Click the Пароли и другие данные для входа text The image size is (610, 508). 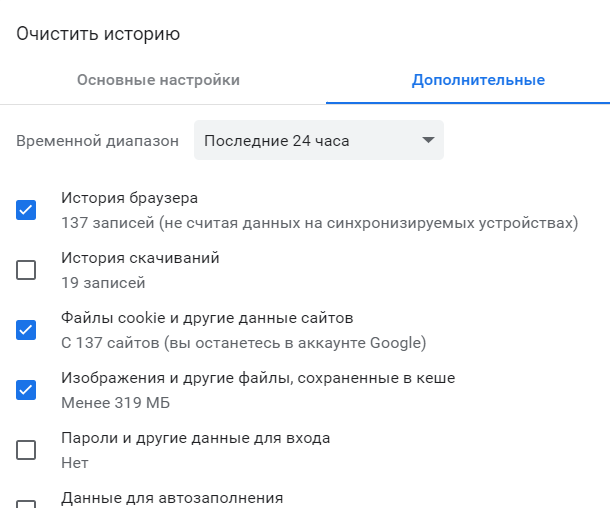(195, 438)
